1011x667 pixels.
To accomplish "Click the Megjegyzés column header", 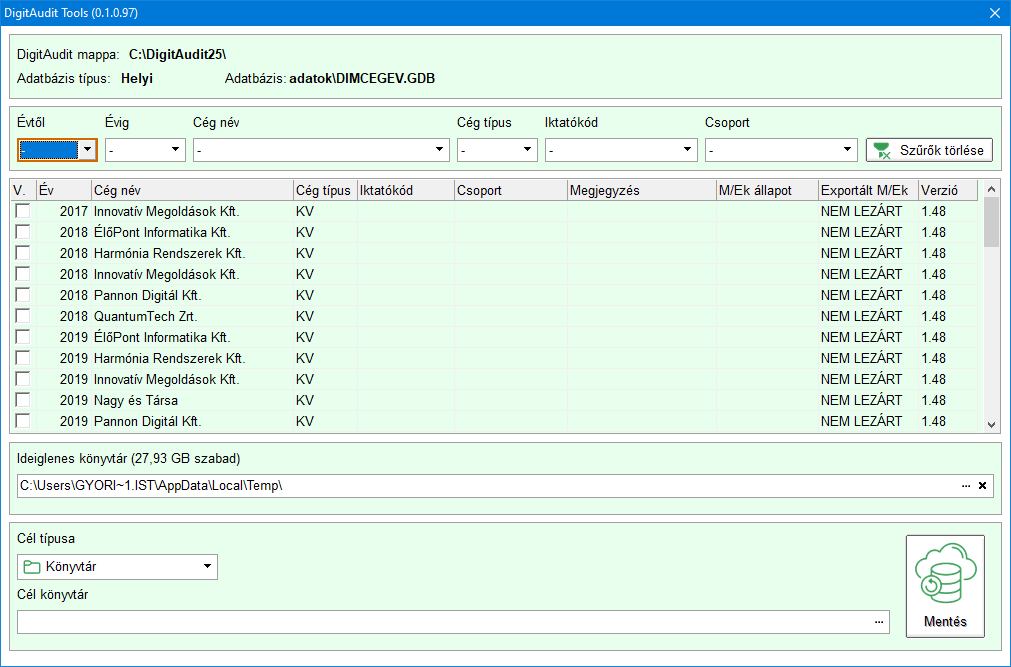I will tap(642, 190).
